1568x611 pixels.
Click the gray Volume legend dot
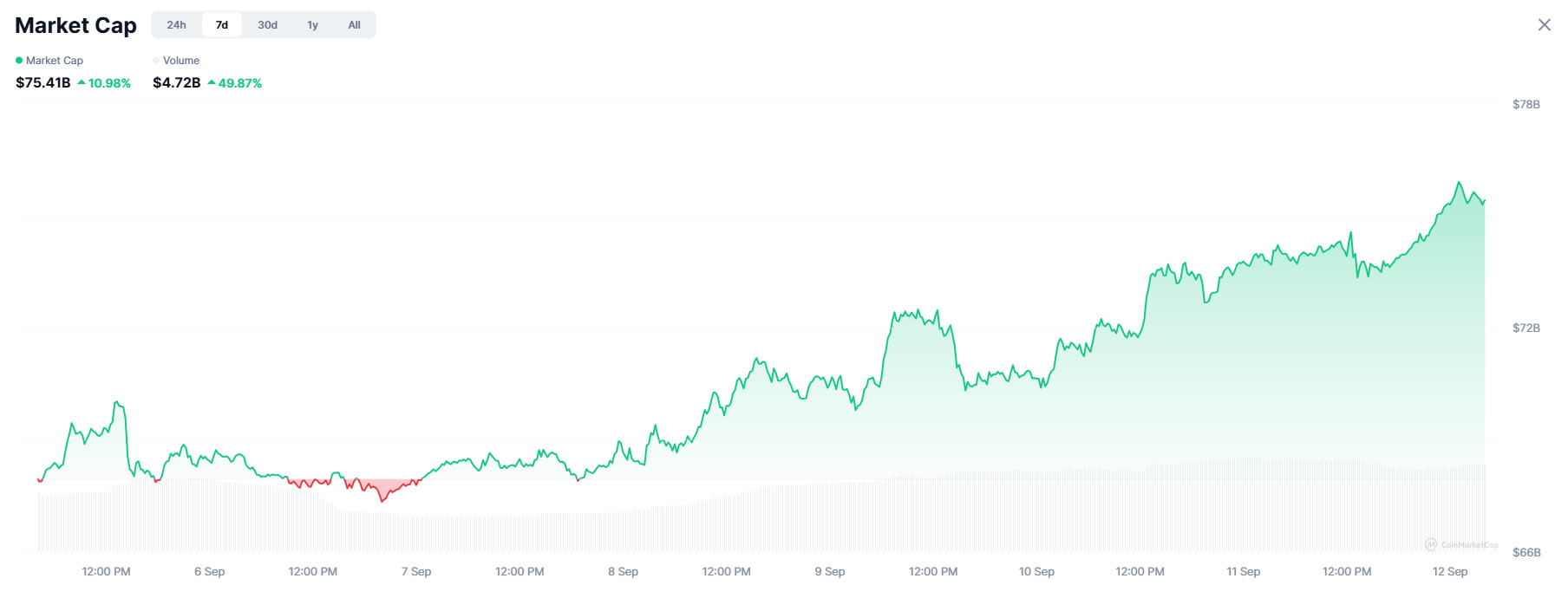[x=155, y=61]
